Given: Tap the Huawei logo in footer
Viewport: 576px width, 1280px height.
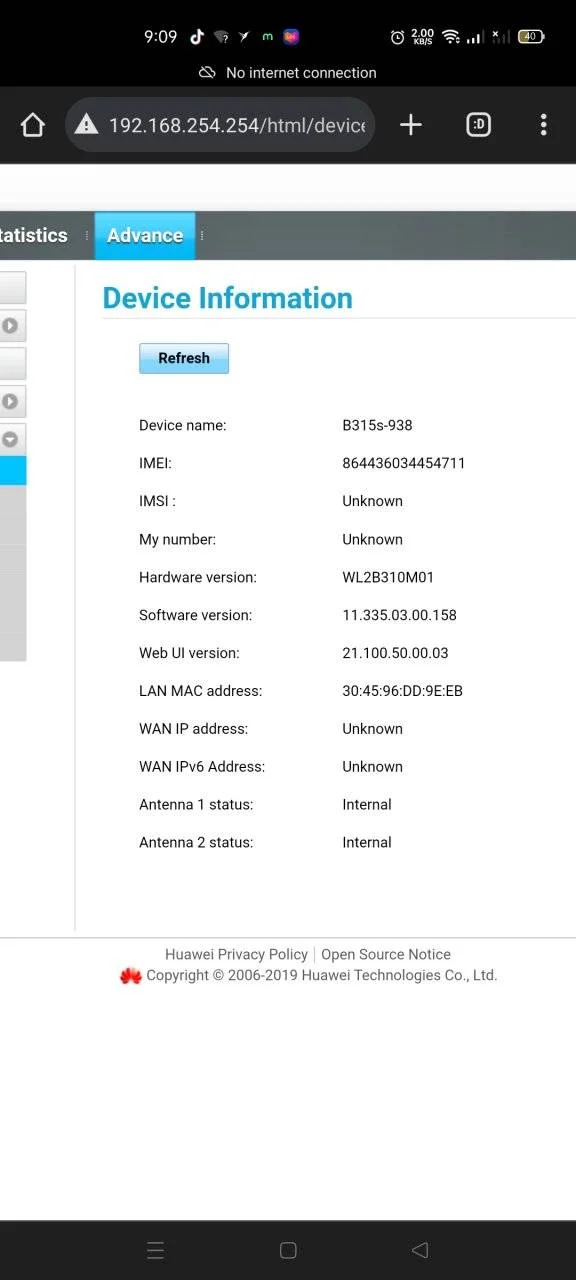Looking at the screenshot, I should tap(130, 976).
